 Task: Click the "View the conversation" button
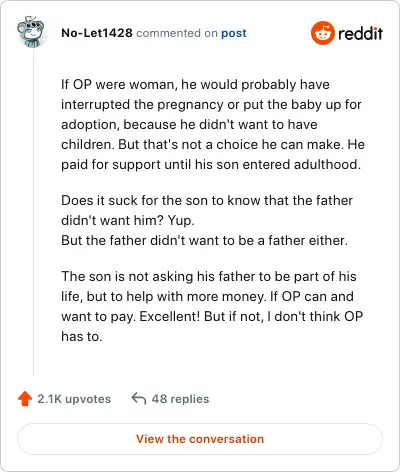200,439
